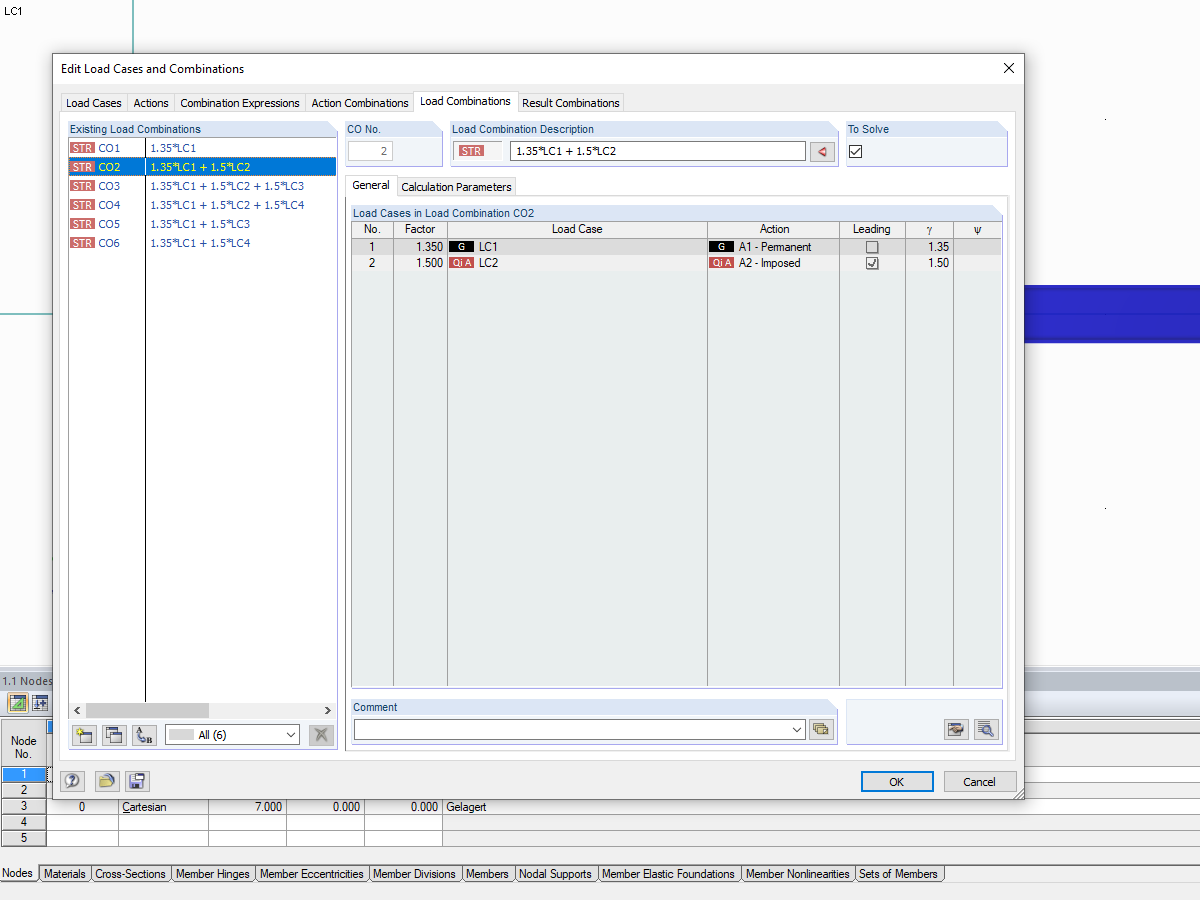Click the magnifier details icon at bottom right
The width and height of the screenshot is (1200, 900).
[986, 729]
